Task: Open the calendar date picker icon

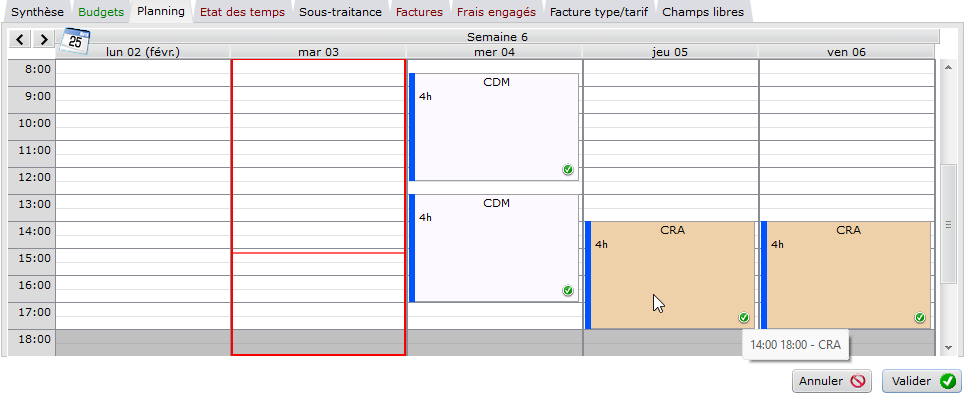Action: (75, 41)
